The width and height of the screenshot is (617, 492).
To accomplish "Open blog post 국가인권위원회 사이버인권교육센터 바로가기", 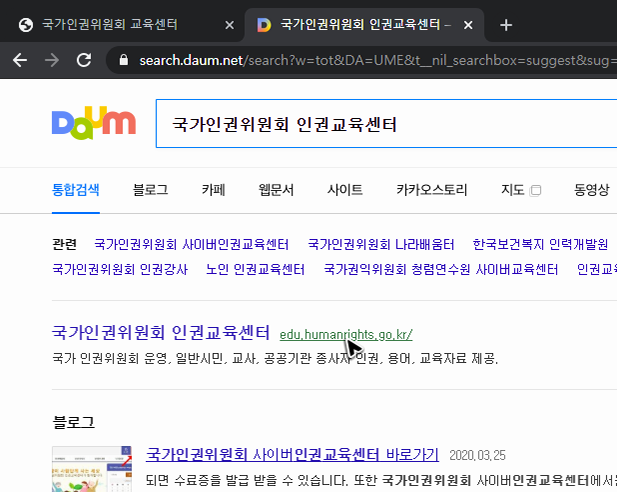I will 292,455.
